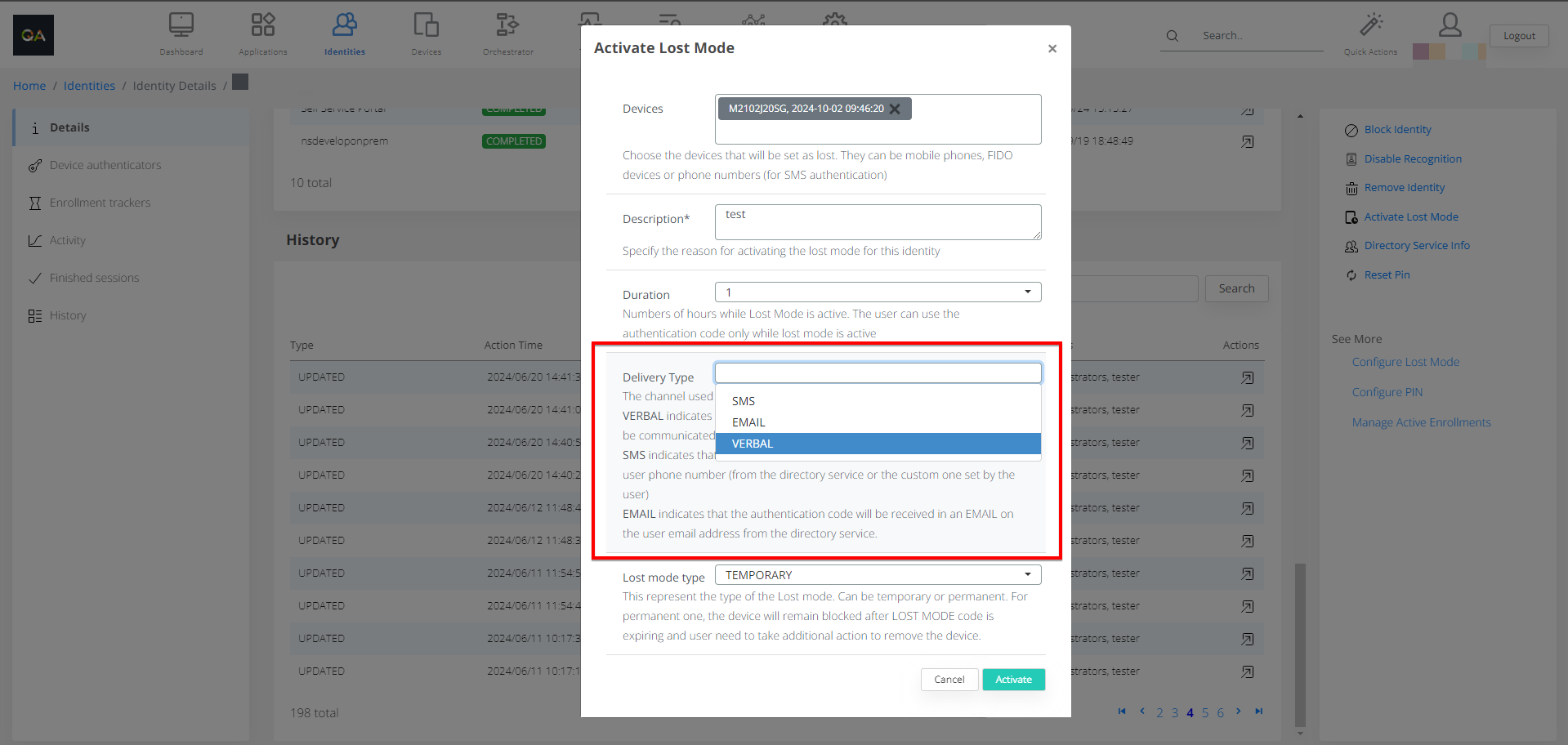Remove the M2102J20SG device chip
The height and width of the screenshot is (745, 1568).
(896, 109)
